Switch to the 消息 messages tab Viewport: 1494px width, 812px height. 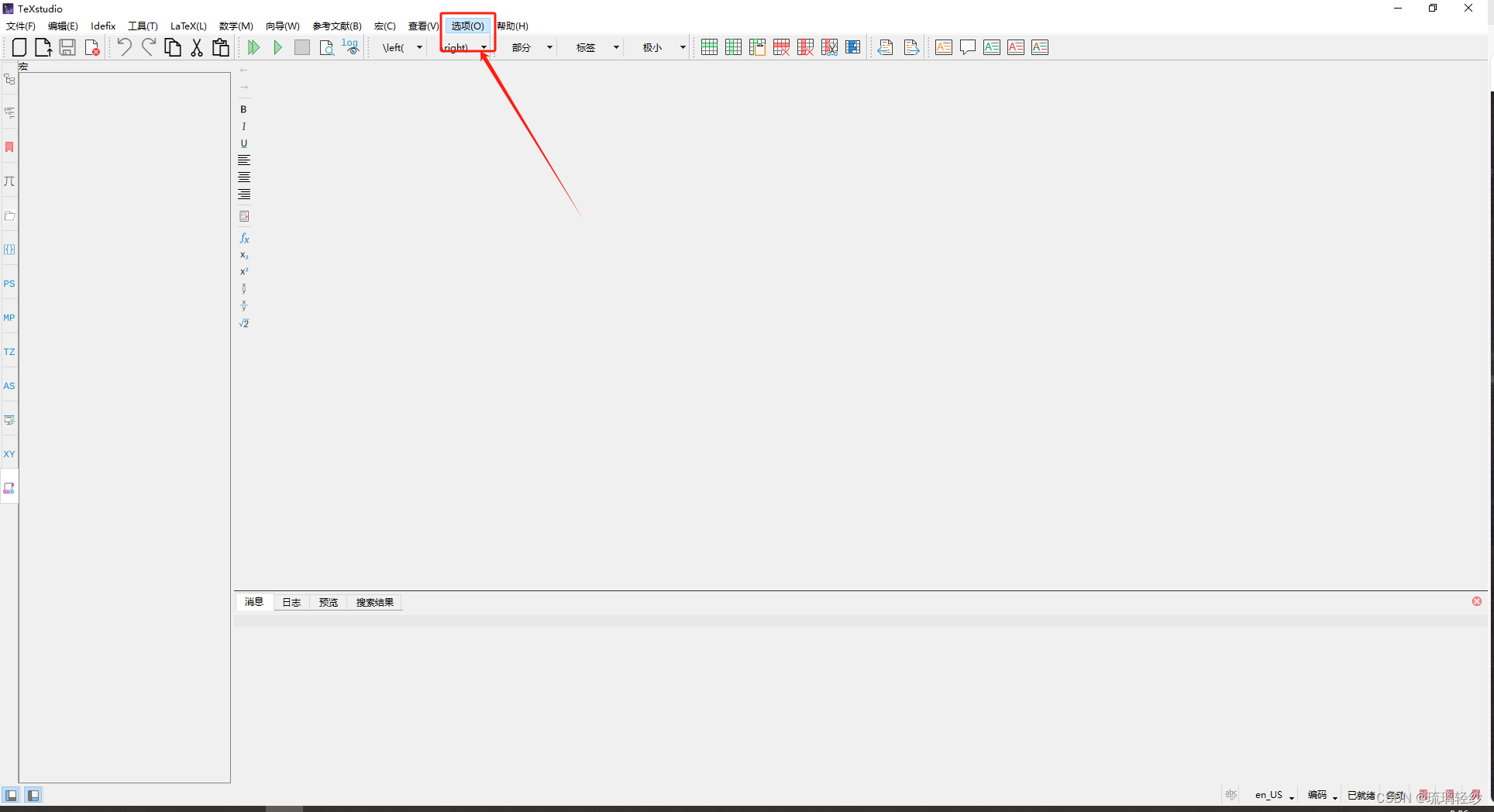(x=254, y=602)
